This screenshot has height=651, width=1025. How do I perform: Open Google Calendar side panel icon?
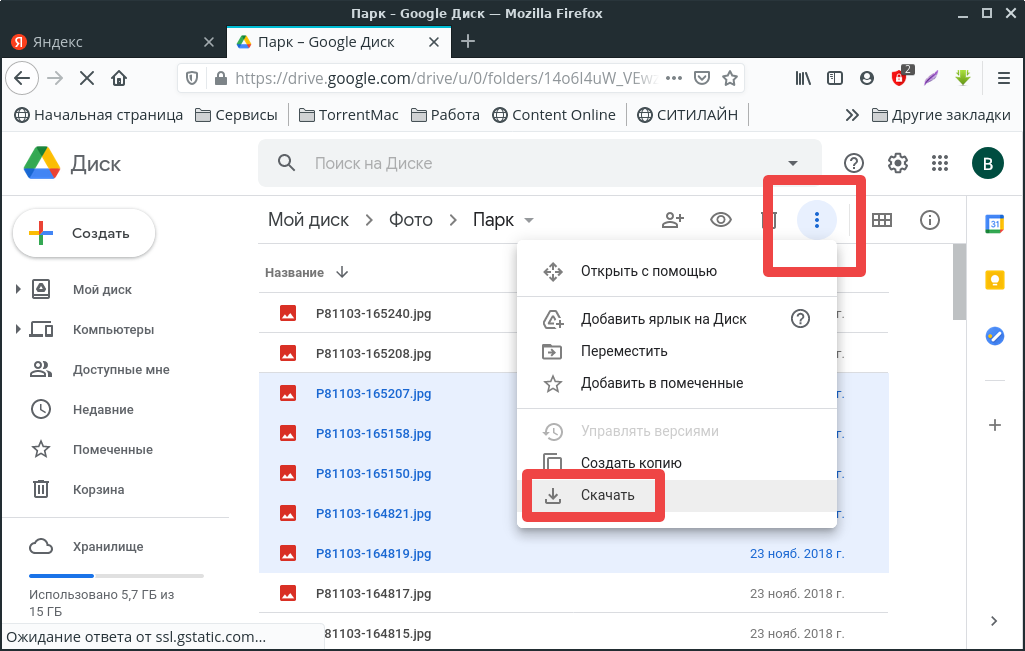pos(995,224)
